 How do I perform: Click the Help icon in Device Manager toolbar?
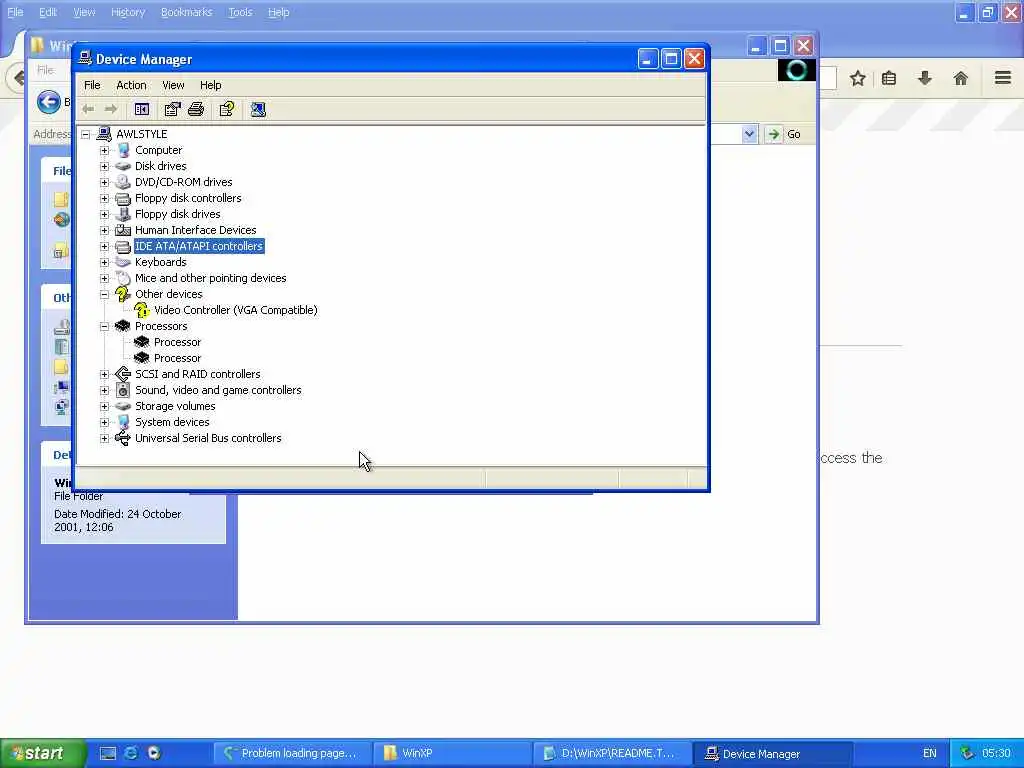coord(227,110)
